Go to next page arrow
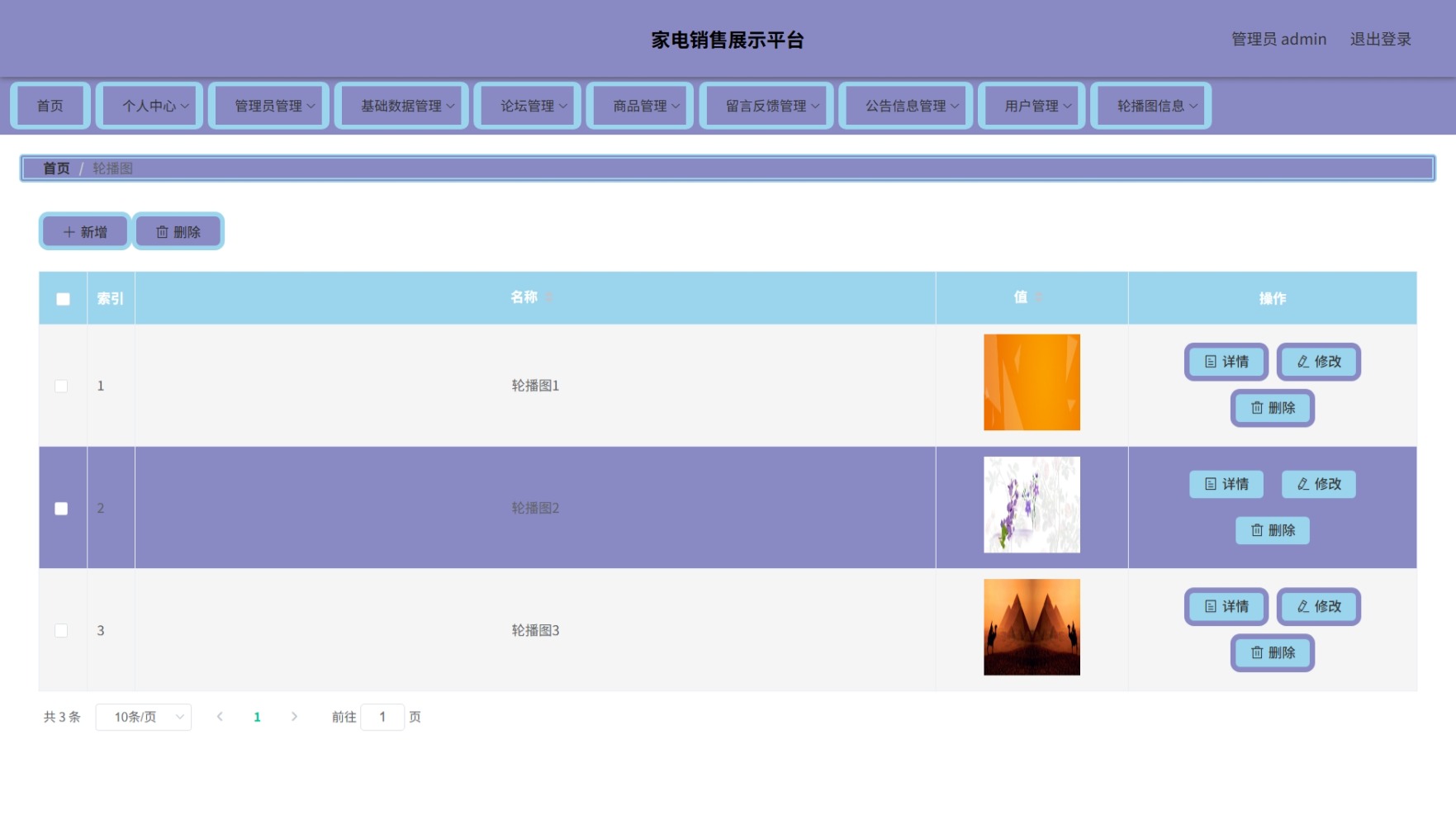The image size is (1456, 839). click(294, 717)
